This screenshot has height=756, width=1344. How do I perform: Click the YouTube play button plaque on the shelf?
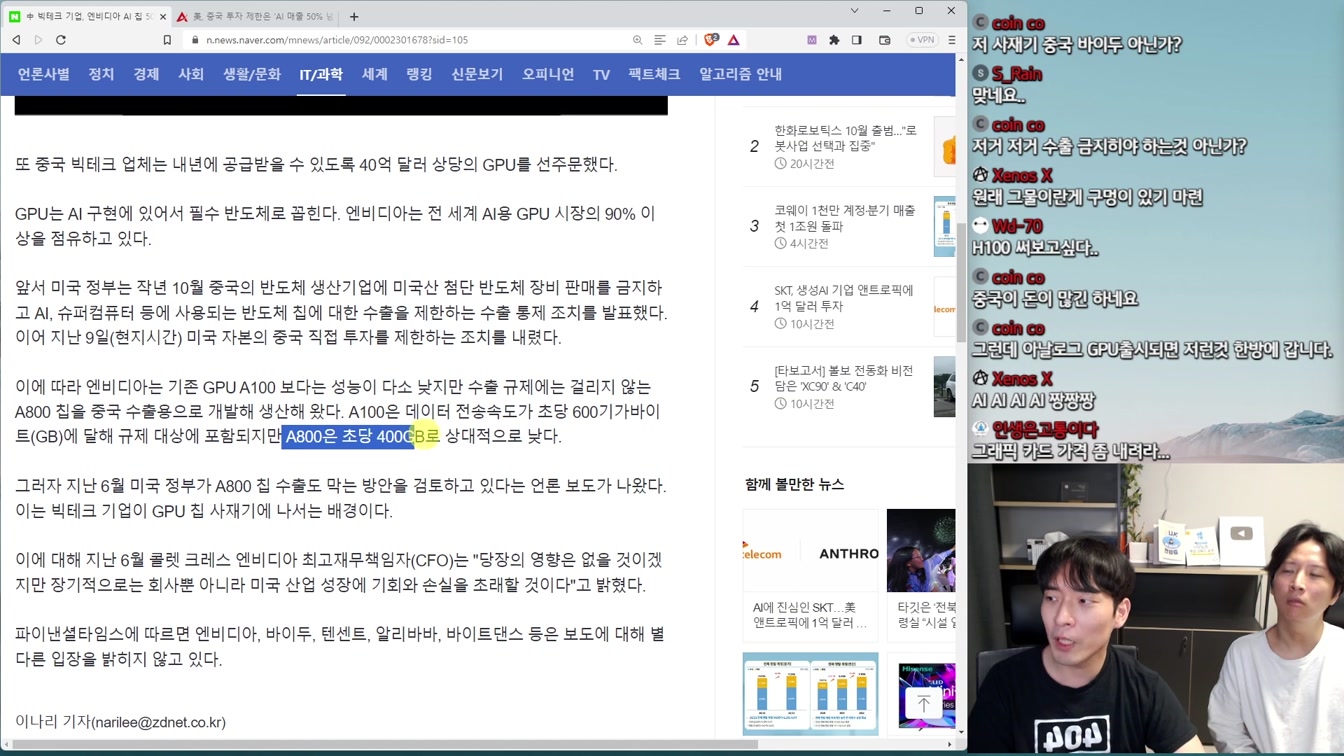pyautogui.click(x=1241, y=534)
